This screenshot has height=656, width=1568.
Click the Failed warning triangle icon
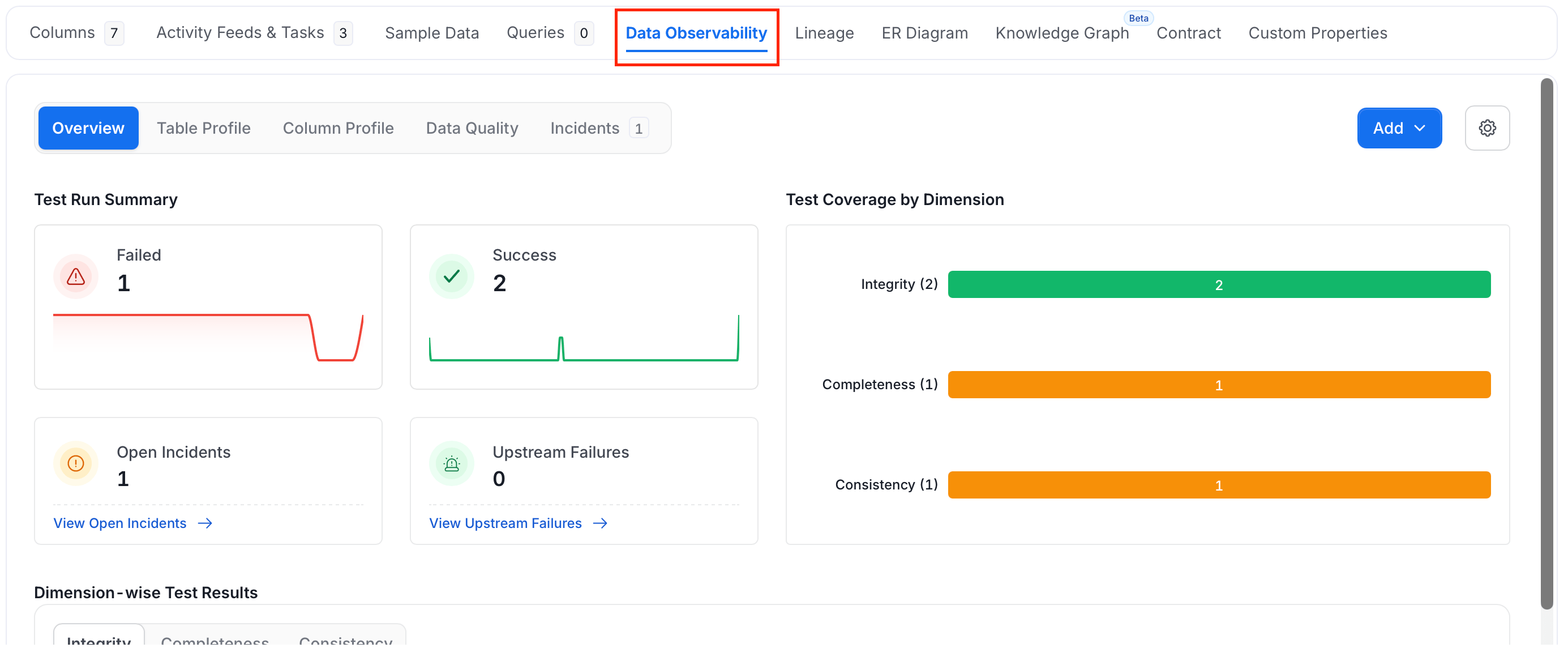point(76,276)
